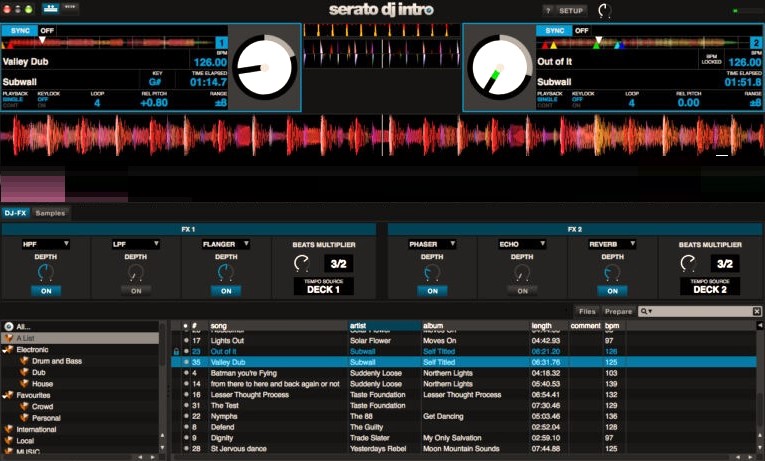Collapse the Electronic crate tree

pos(4,349)
